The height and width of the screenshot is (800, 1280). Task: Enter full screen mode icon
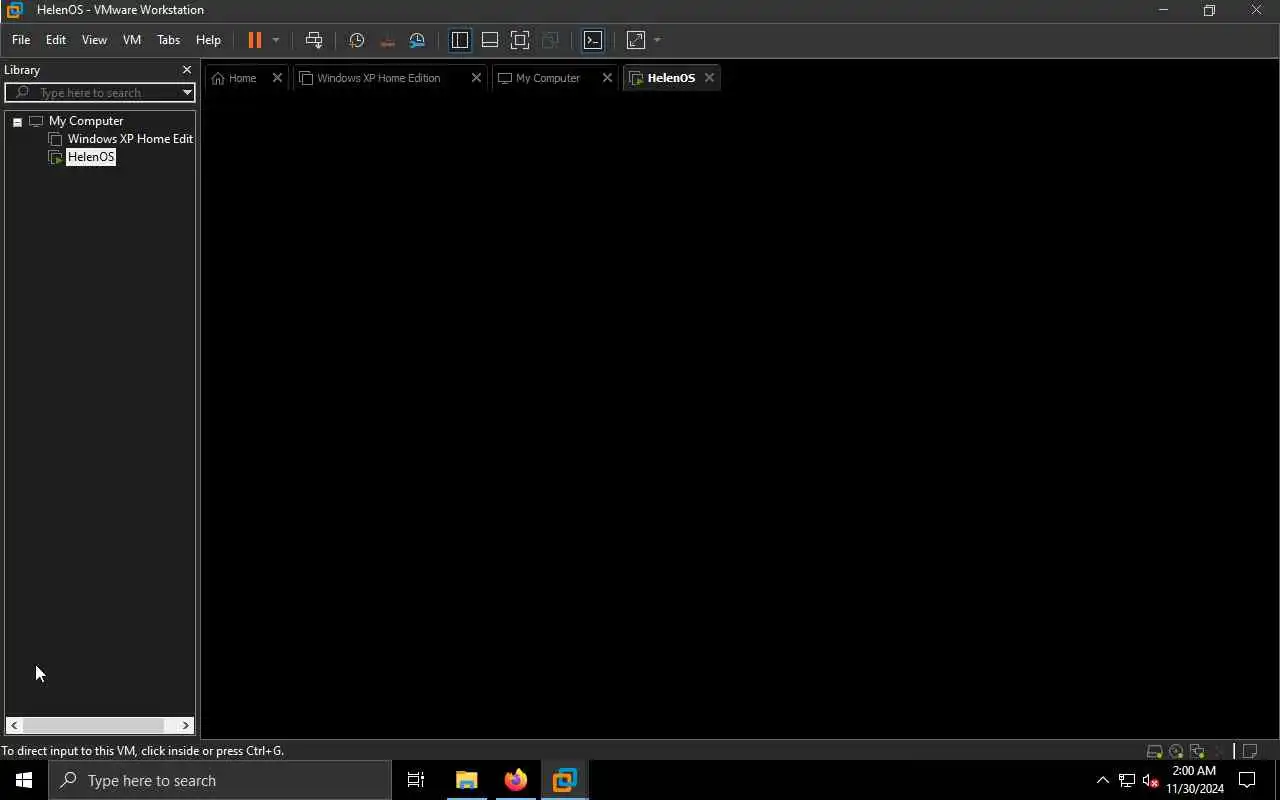(x=520, y=40)
